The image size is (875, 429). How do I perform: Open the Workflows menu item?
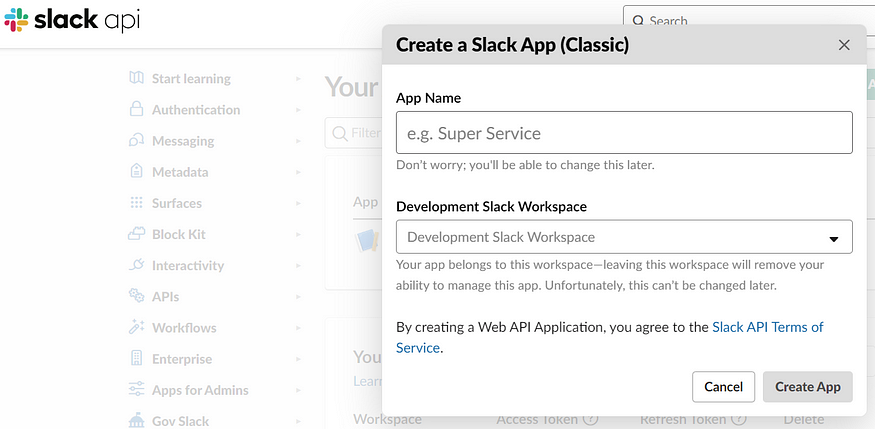(184, 328)
